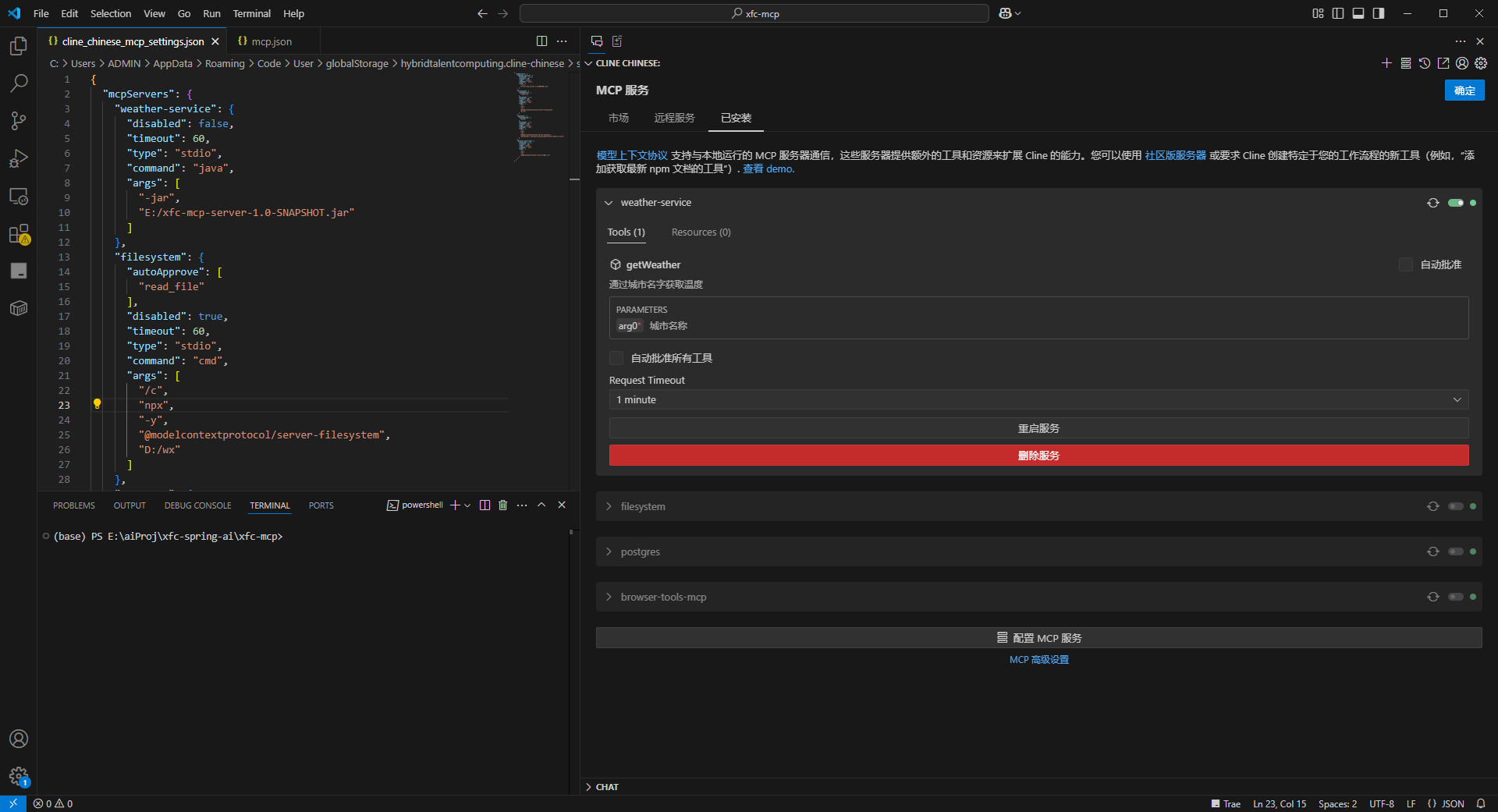Image resolution: width=1498 pixels, height=812 pixels.
Task: Open editor more actions menu
Action: (562, 41)
